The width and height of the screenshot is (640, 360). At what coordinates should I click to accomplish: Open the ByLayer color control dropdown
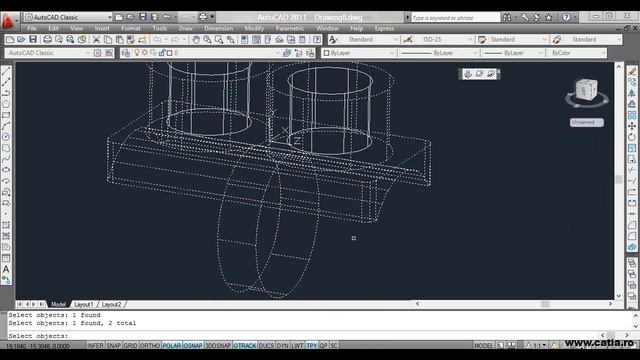[x=359, y=53]
